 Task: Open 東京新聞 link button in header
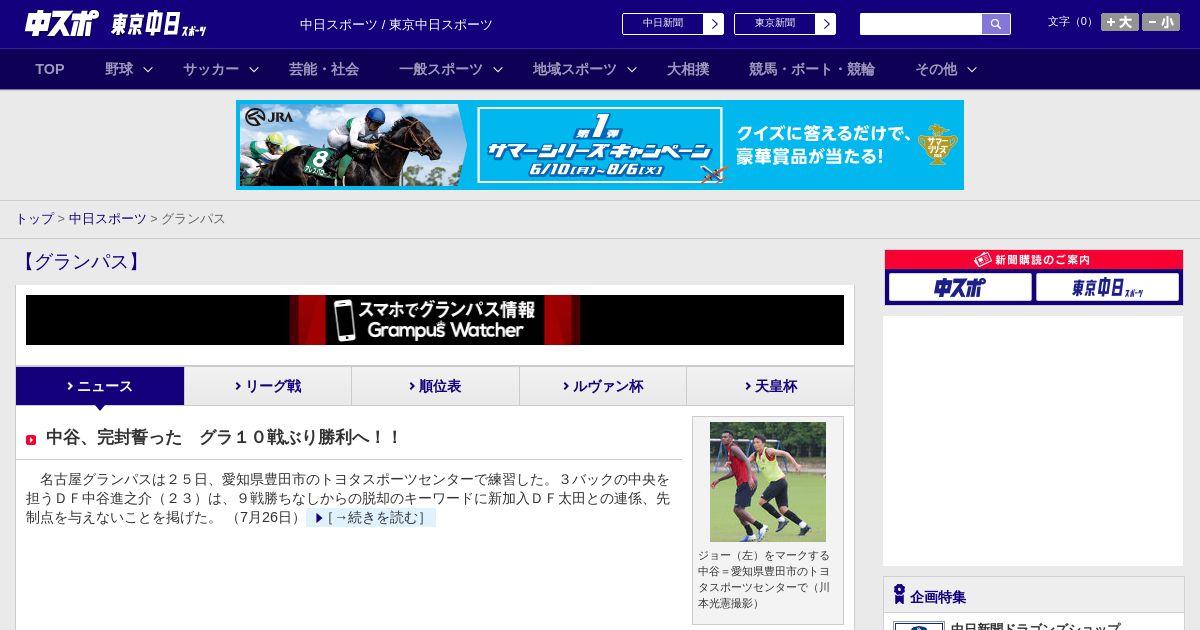coord(774,24)
